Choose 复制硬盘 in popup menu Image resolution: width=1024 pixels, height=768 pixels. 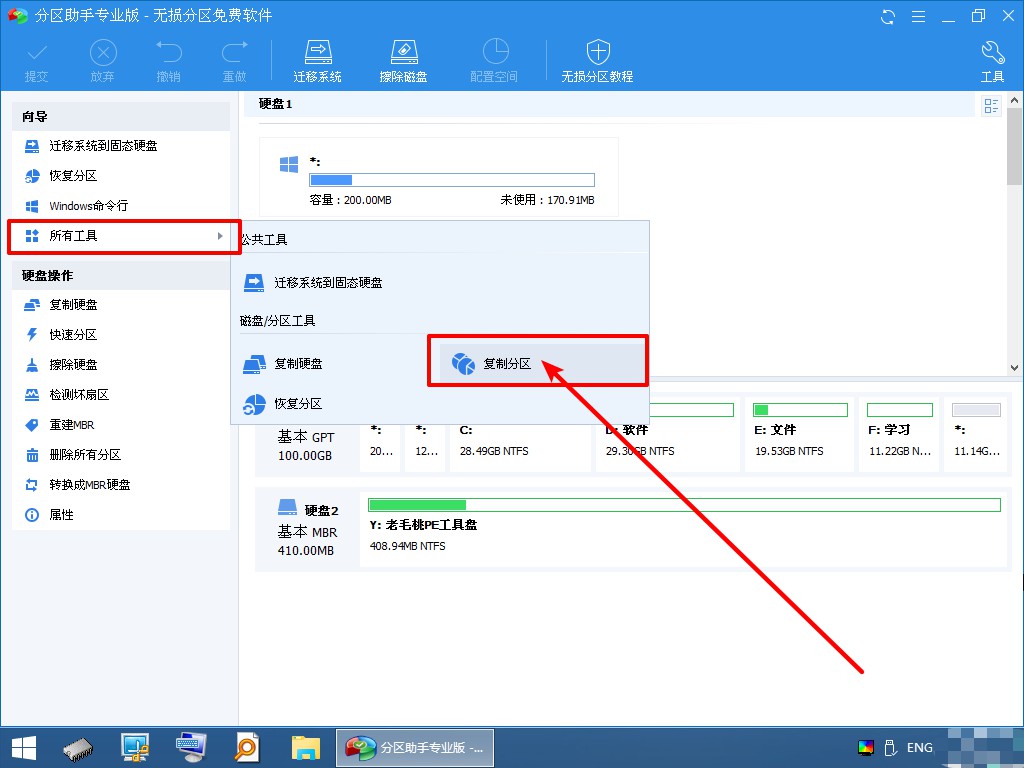[283, 364]
